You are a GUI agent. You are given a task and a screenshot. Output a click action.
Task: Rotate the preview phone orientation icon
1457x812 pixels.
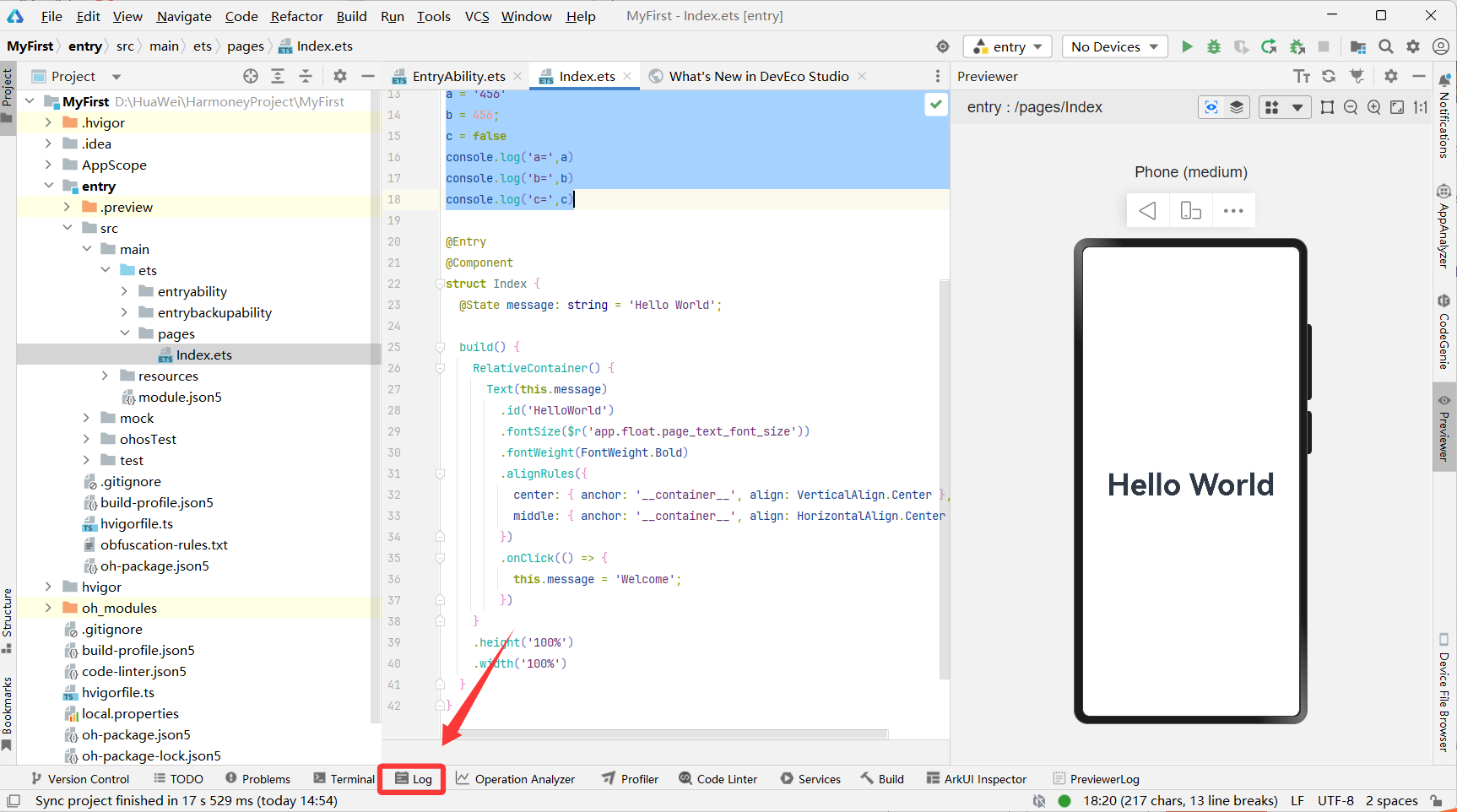click(x=1190, y=211)
